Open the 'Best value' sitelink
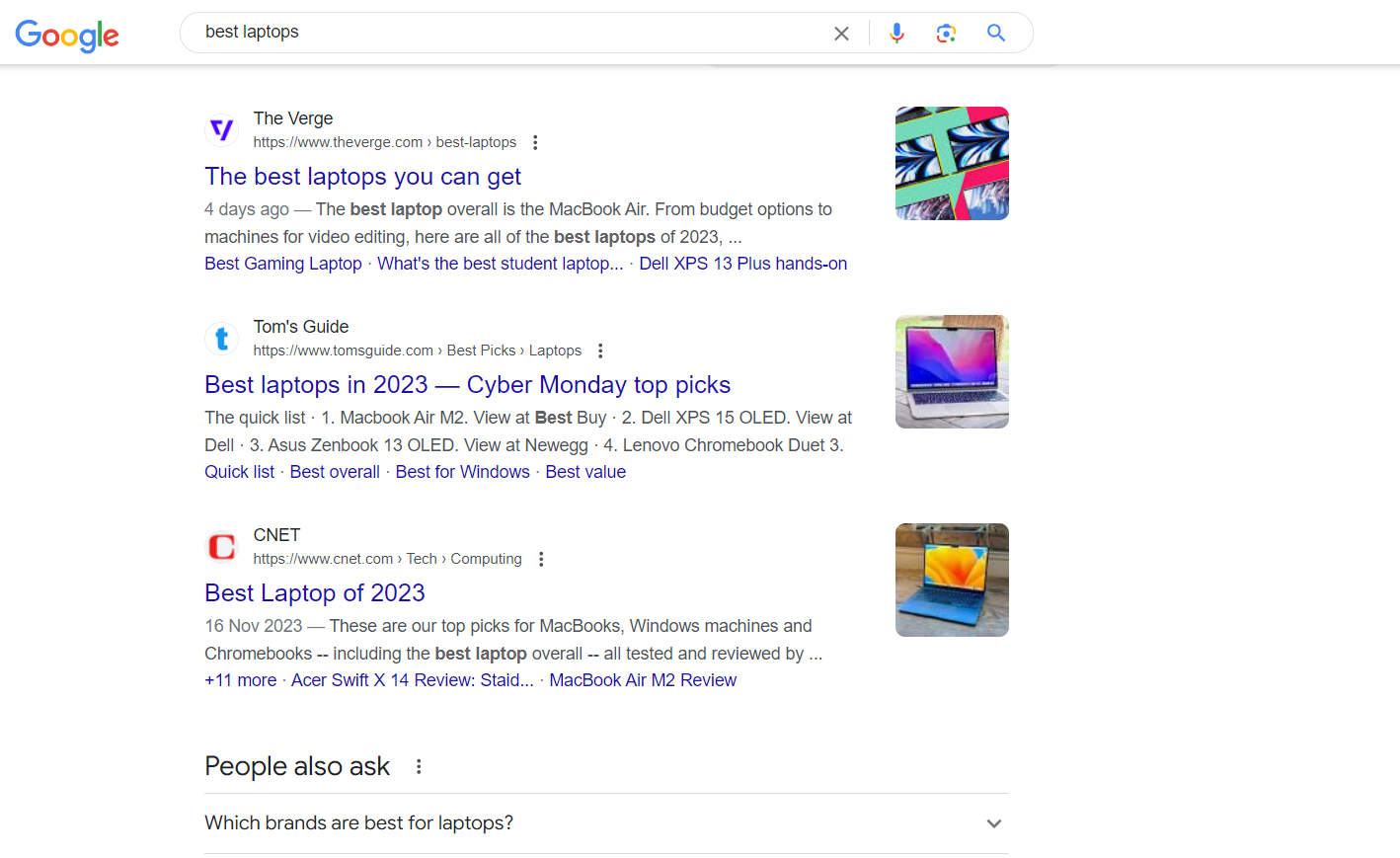Screen dimensions: 1400x858 click(585, 472)
